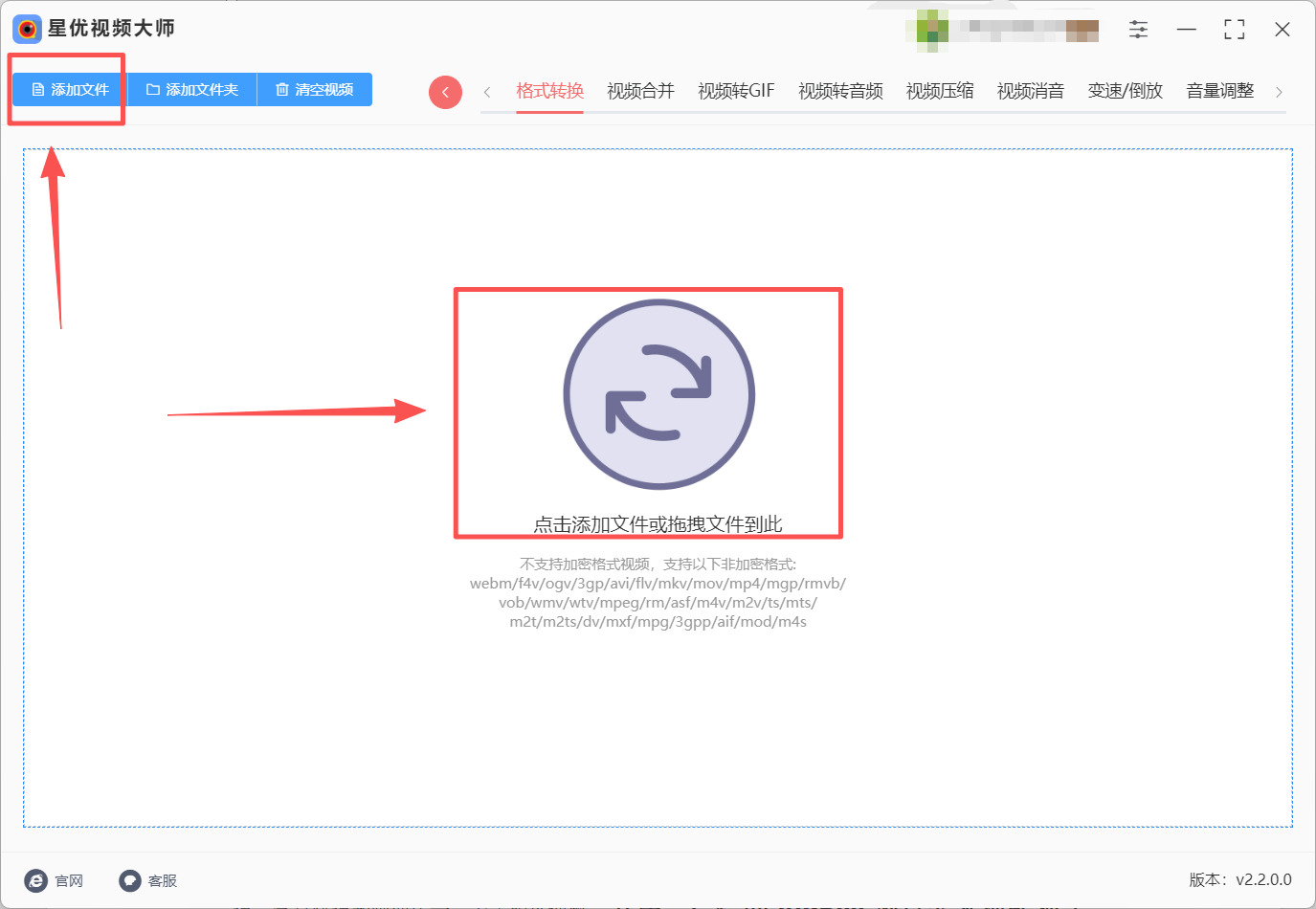The height and width of the screenshot is (909, 1316).
Task: Click the left chevron beside the tab list
Action: coord(487,92)
